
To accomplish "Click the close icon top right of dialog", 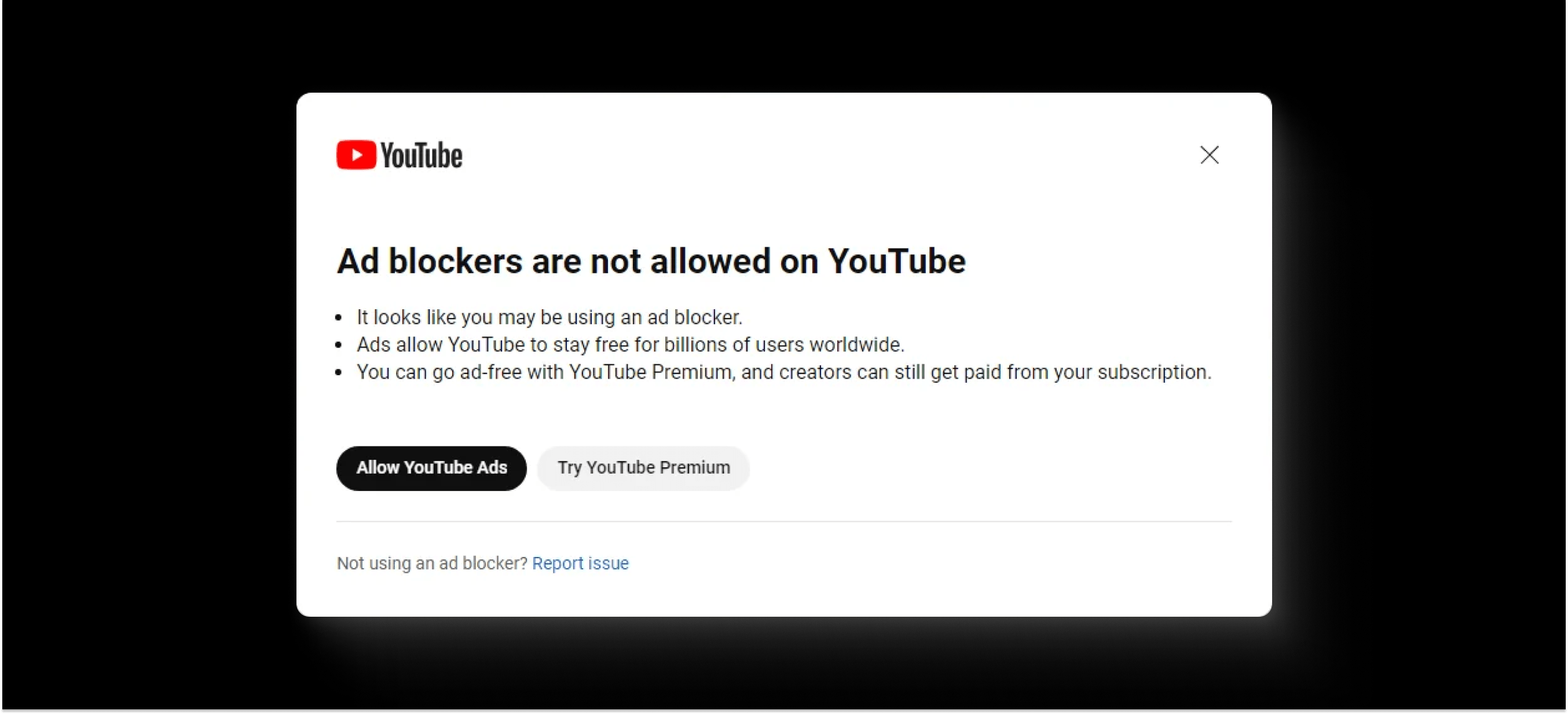I will [x=1209, y=155].
